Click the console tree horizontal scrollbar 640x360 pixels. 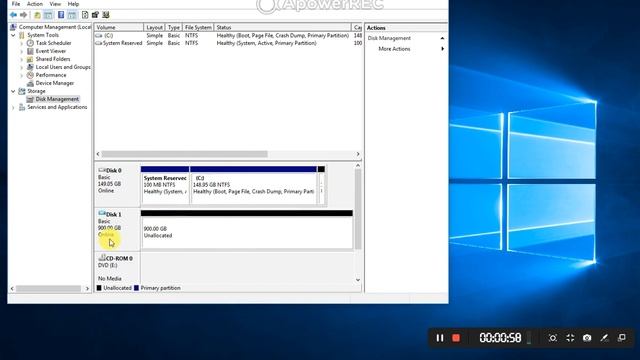pyautogui.click(x=48, y=289)
